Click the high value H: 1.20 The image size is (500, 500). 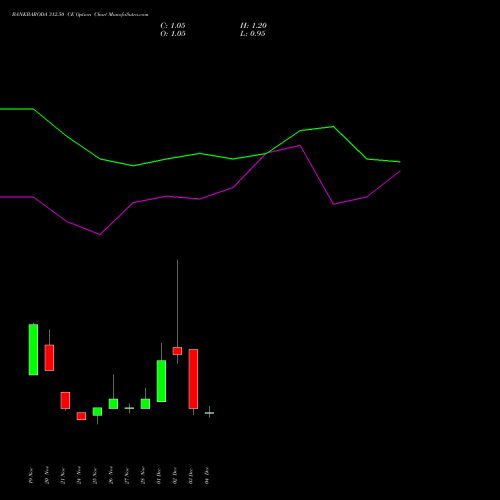[x=253, y=26]
